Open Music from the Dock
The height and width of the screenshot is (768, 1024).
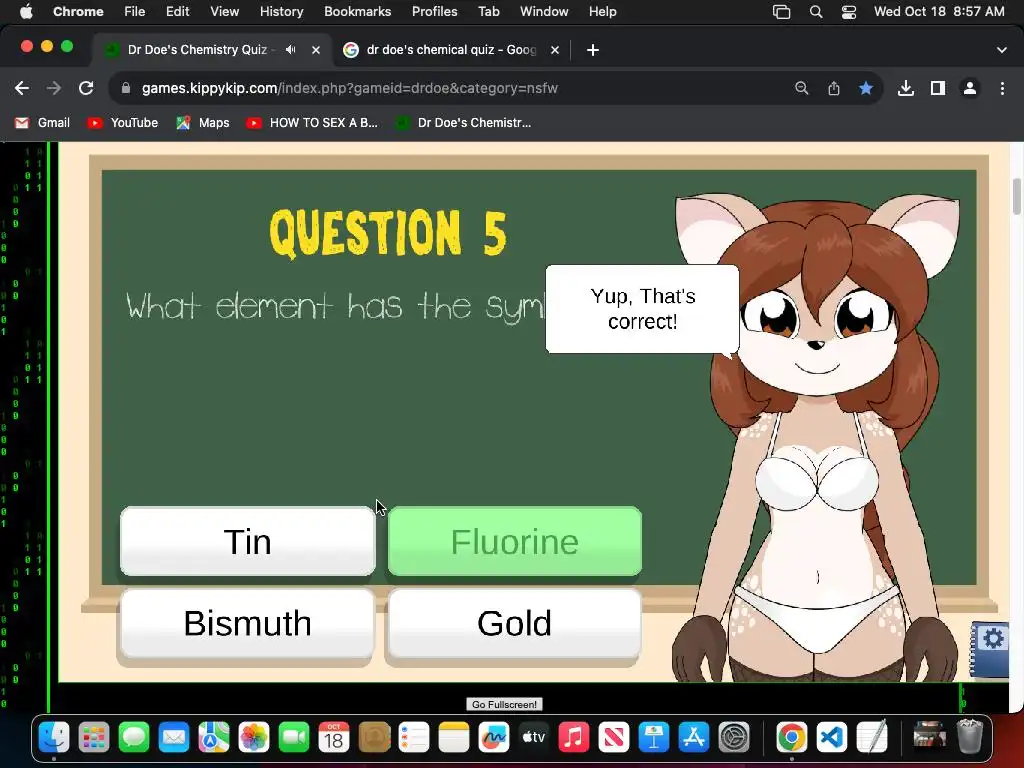coord(573,738)
